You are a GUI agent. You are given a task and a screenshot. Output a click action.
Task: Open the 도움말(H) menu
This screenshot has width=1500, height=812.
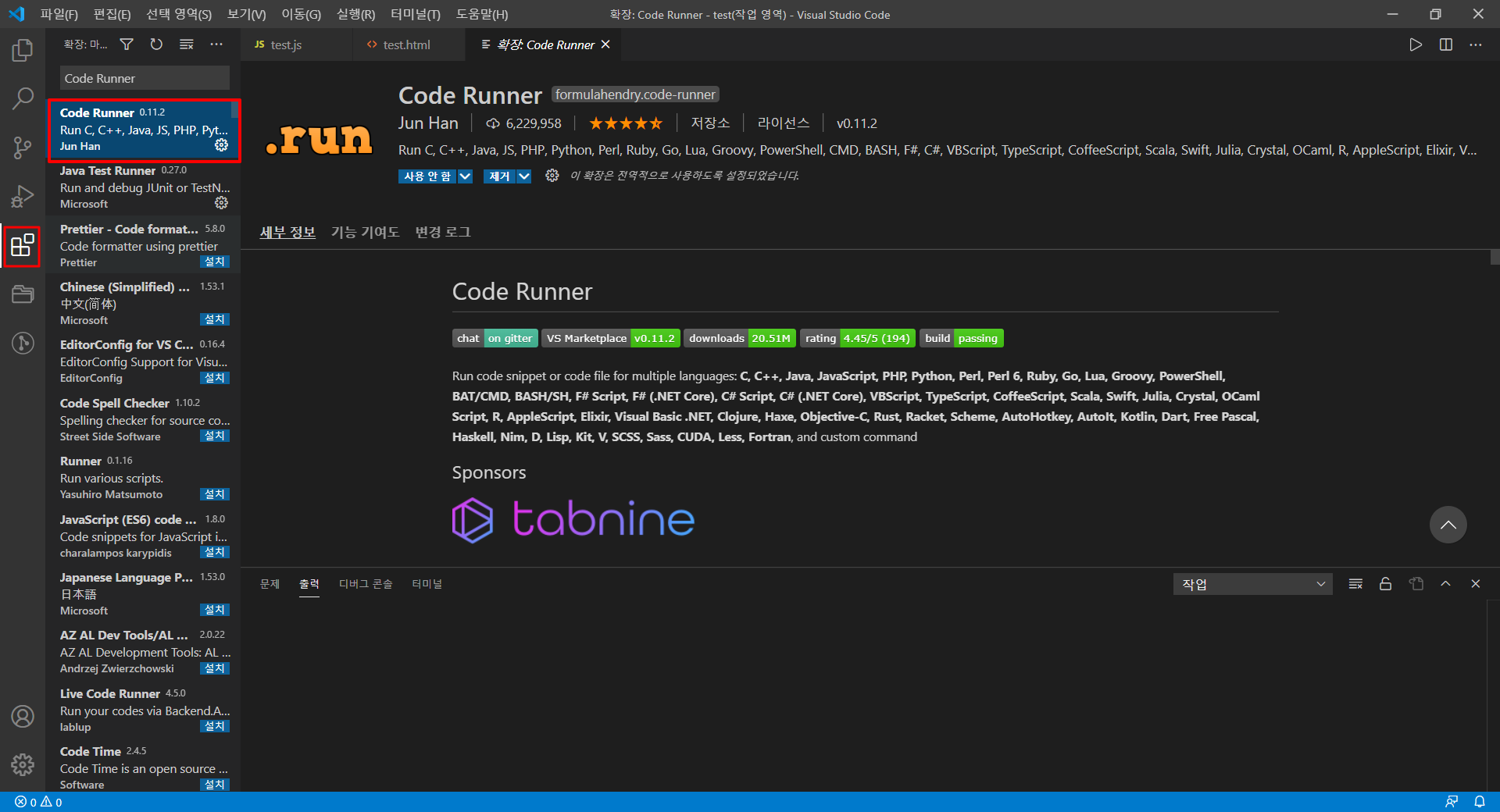tap(482, 14)
